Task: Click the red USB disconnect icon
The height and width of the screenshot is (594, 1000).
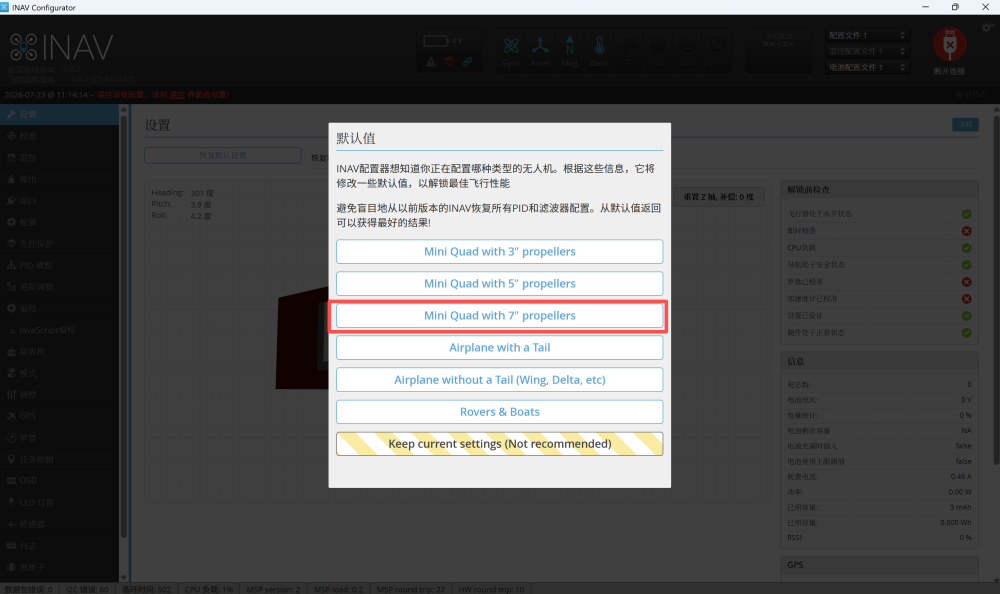Action: [950, 45]
